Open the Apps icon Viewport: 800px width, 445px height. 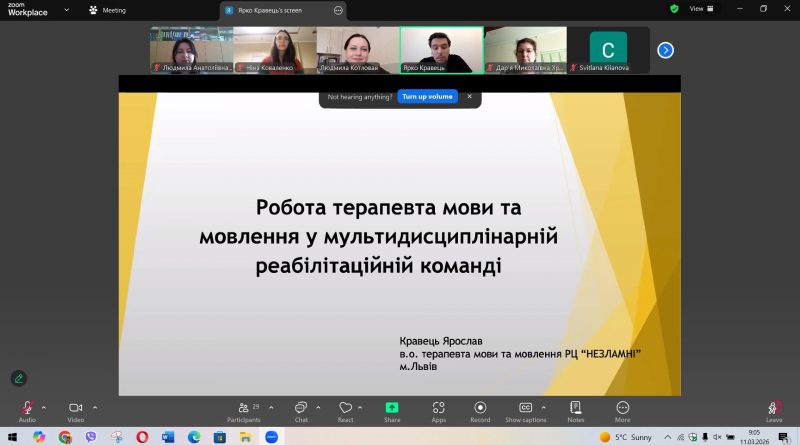coord(438,407)
